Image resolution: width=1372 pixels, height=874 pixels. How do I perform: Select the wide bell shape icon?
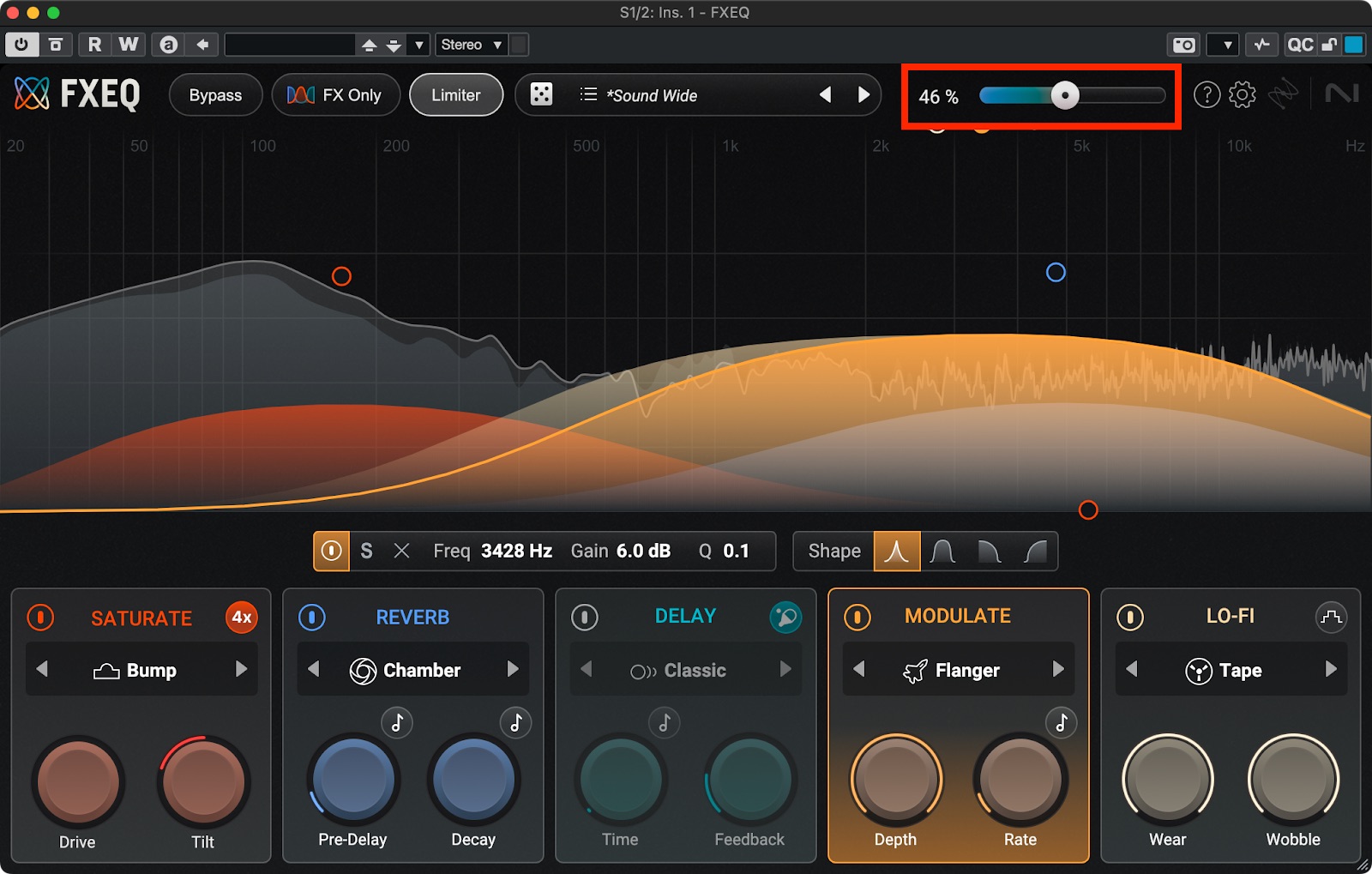[942, 551]
